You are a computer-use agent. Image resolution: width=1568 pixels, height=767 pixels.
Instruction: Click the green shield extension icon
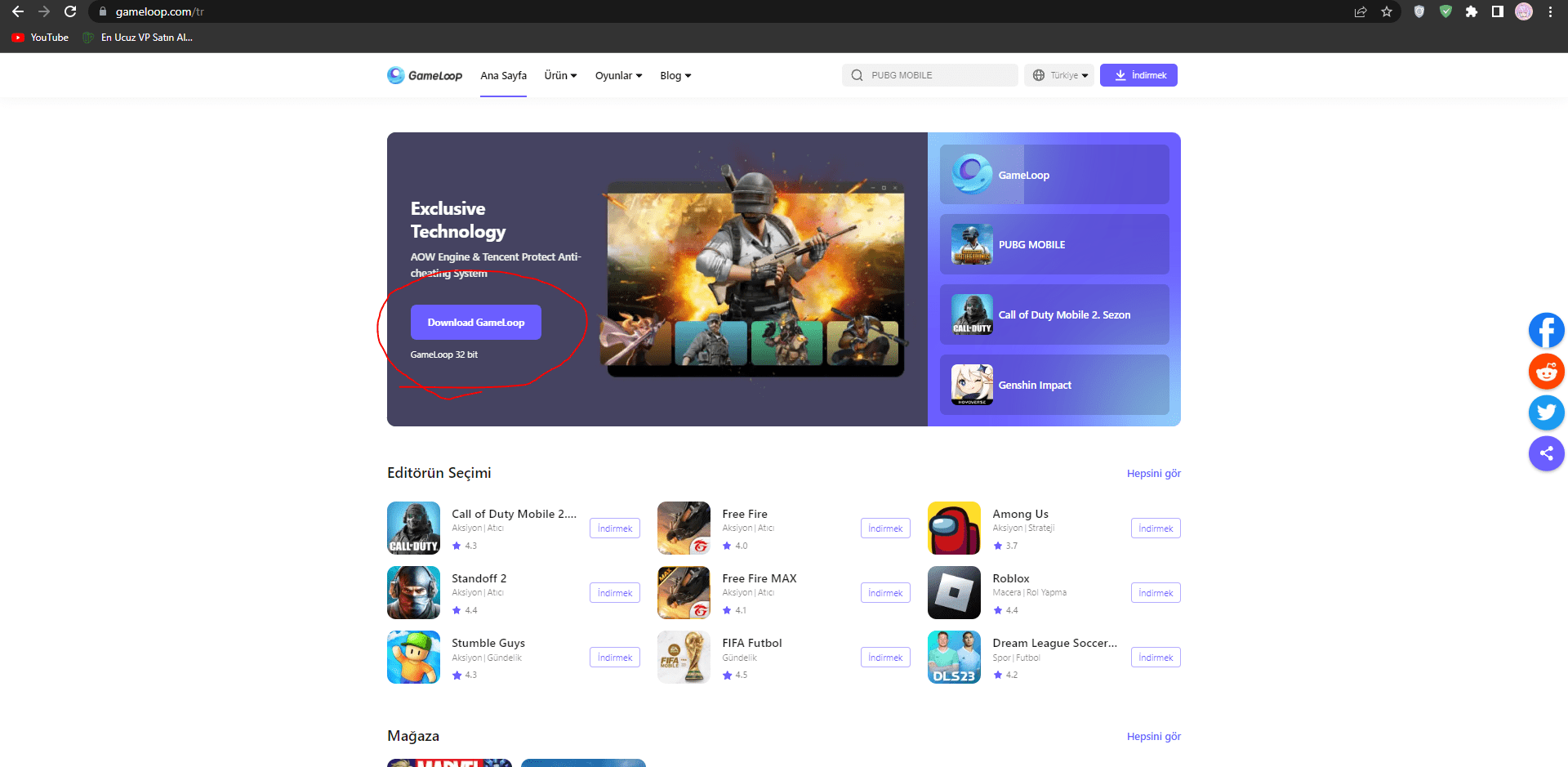[x=1445, y=11]
